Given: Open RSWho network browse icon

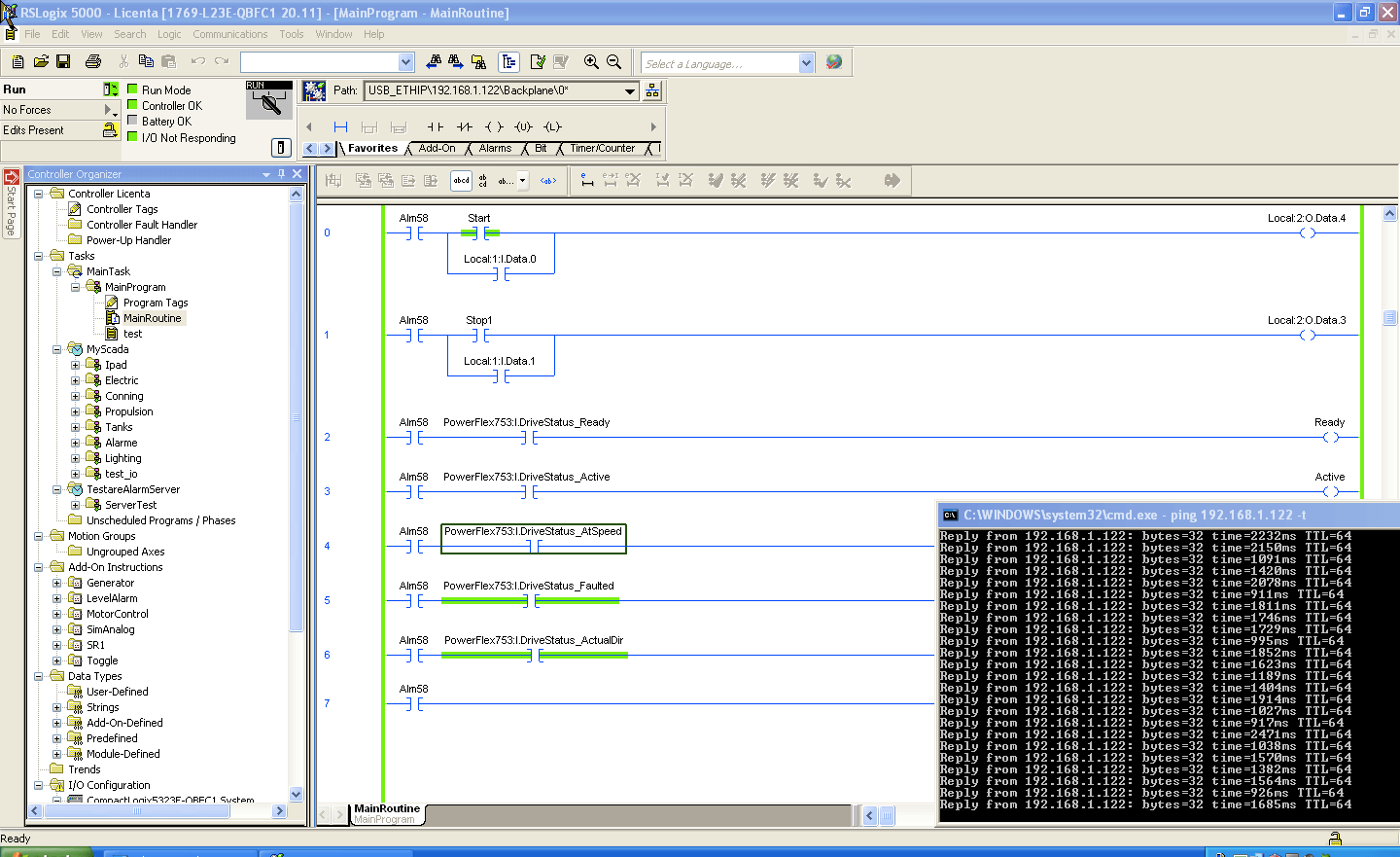Looking at the screenshot, I should 652,90.
